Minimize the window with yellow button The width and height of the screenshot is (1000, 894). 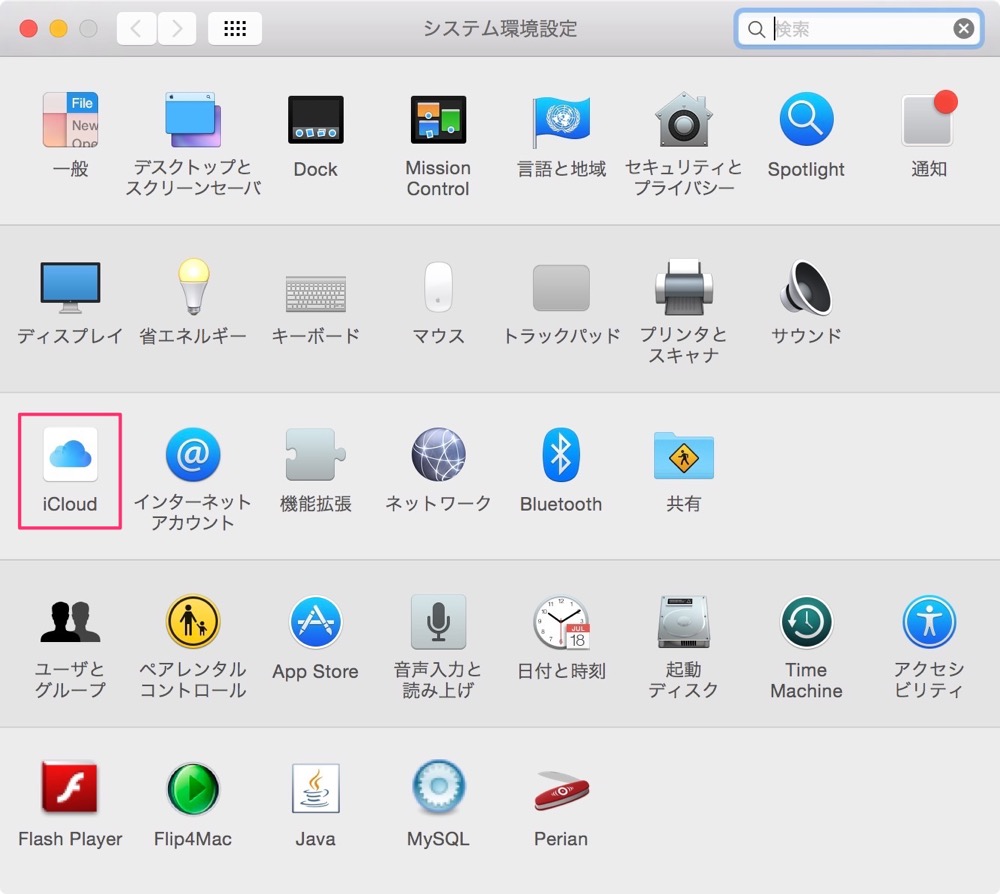click(59, 29)
